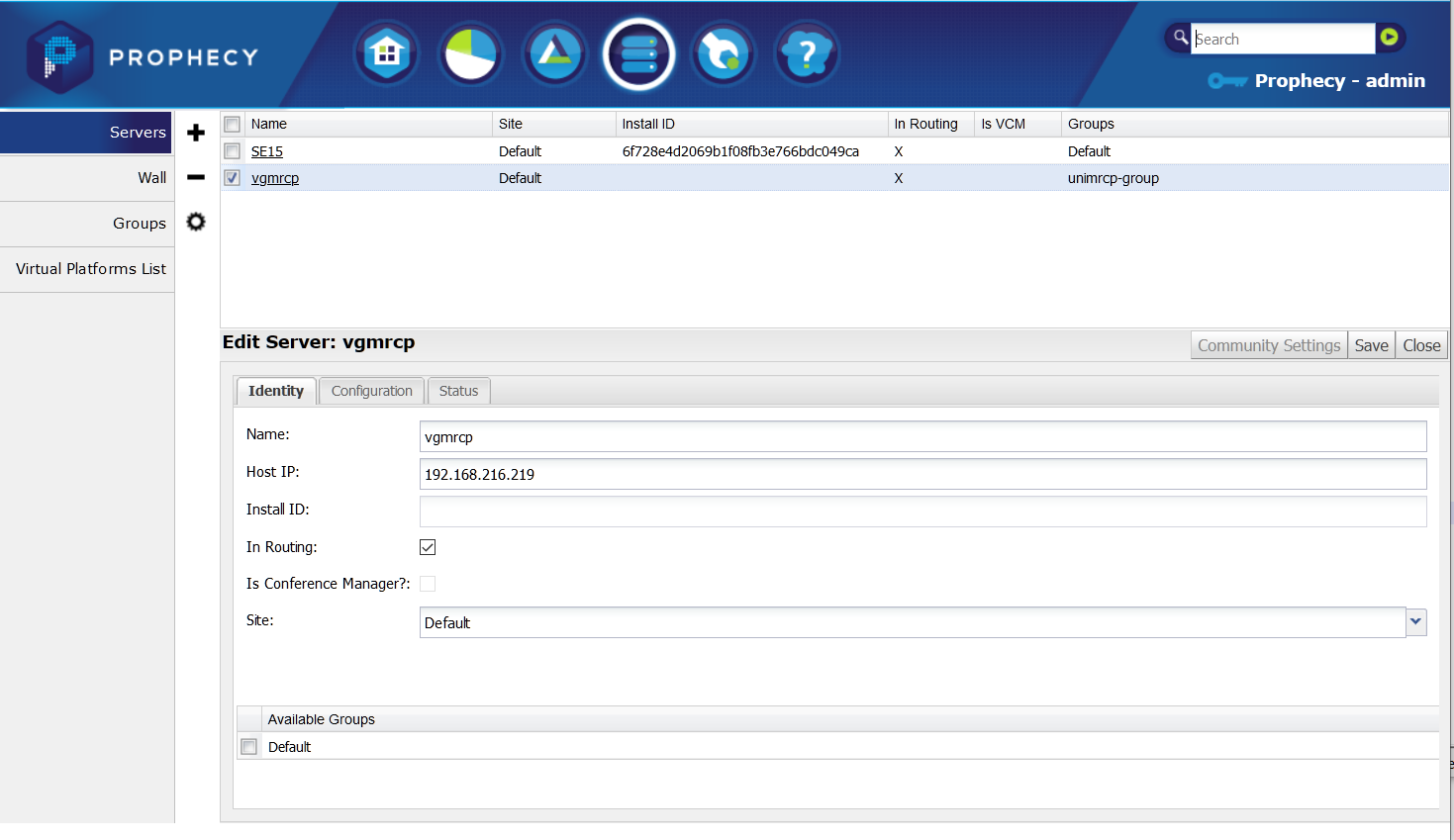Open the pie chart reports icon
This screenshot has height=840, width=1454.
click(x=471, y=53)
